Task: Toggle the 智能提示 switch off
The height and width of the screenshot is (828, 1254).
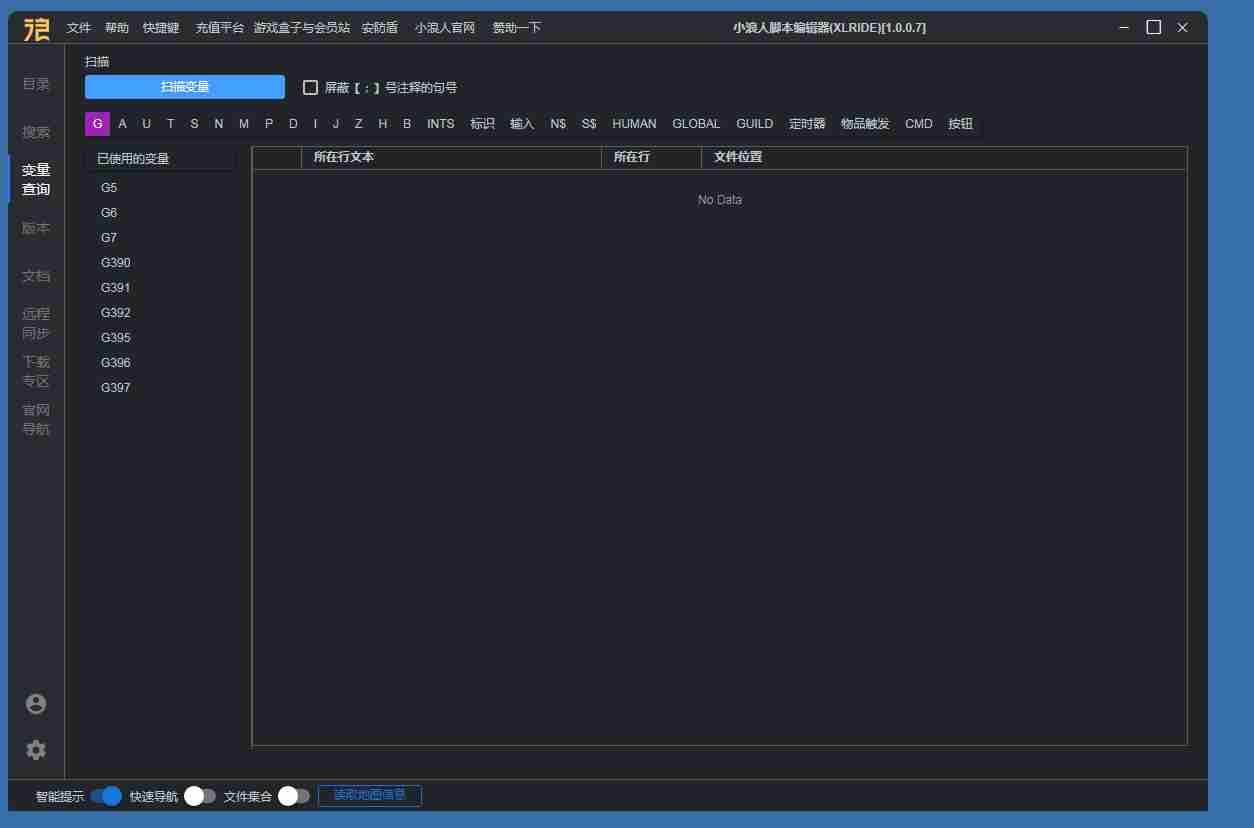Action: tap(106, 796)
